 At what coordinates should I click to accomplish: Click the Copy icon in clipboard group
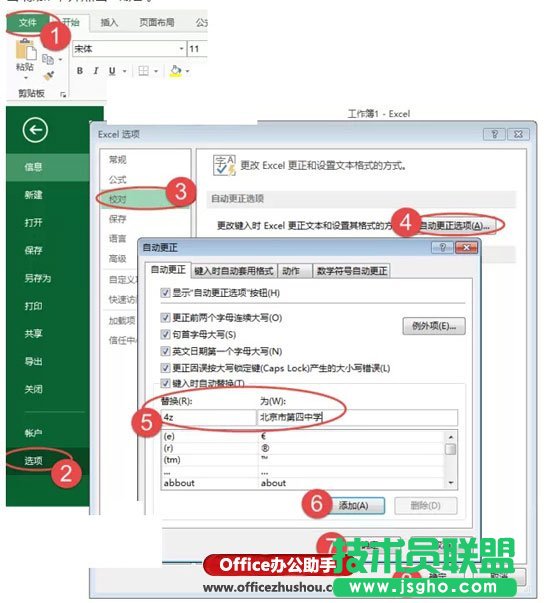pos(48,59)
